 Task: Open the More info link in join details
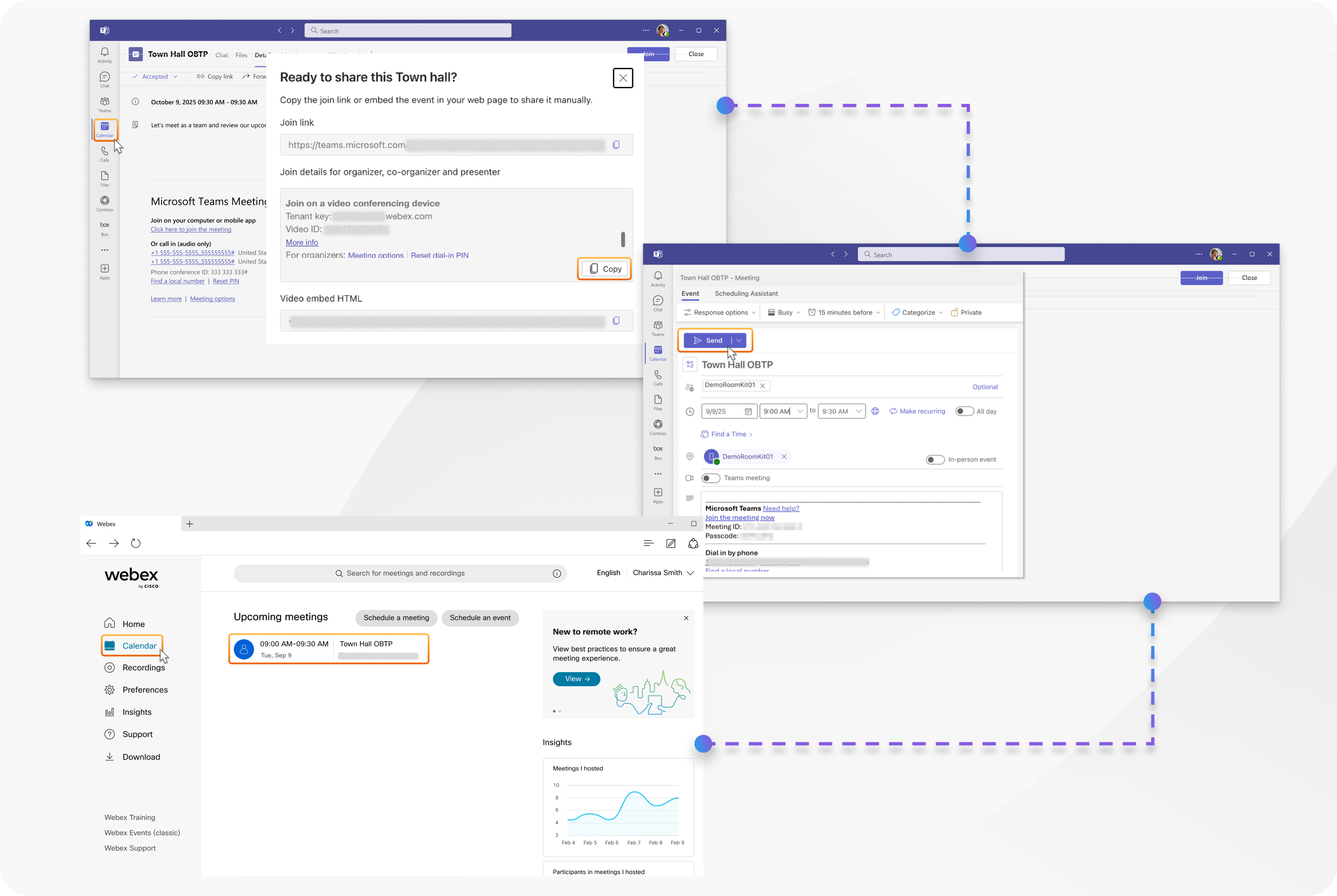pyautogui.click(x=302, y=243)
